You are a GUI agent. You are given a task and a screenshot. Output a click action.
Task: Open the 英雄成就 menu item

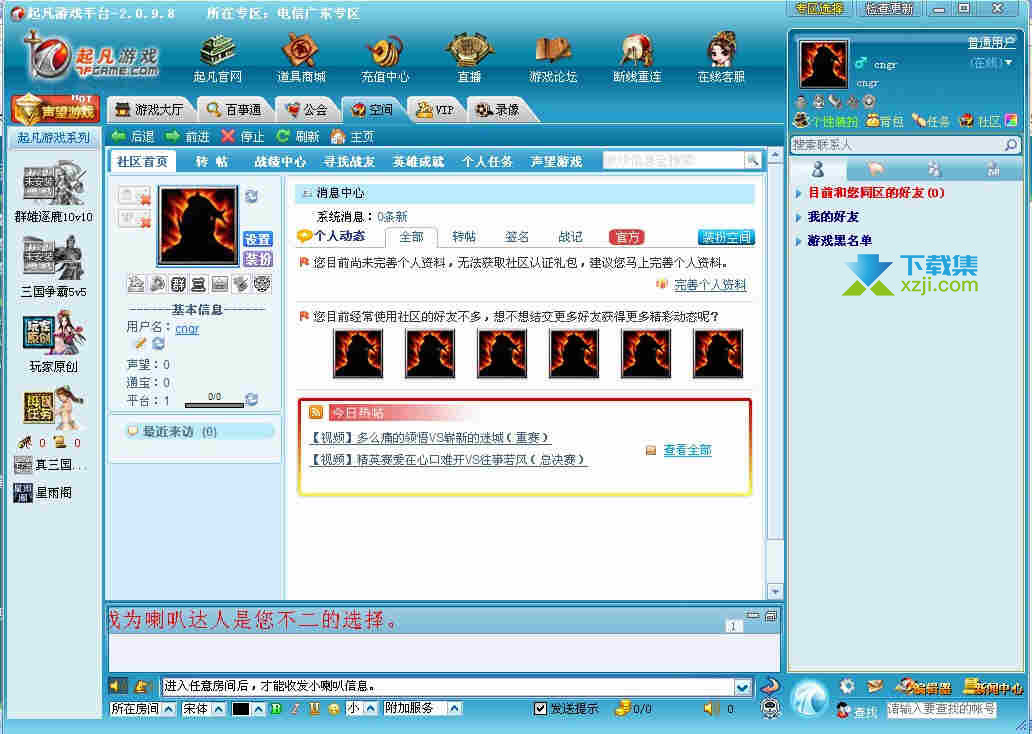coord(419,161)
